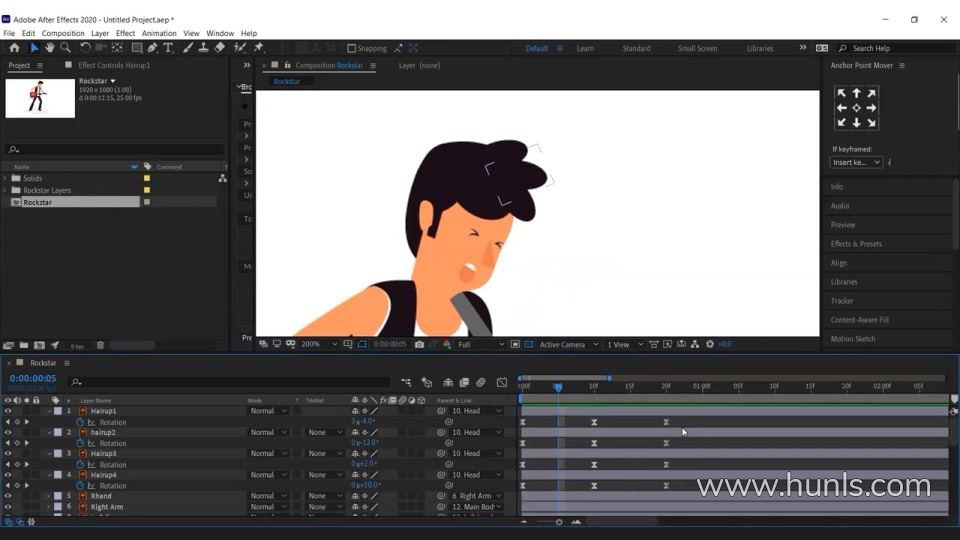Select the Hand tool in toolbar
The height and width of the screenshot is (540, 960).
tap(49, 48)
